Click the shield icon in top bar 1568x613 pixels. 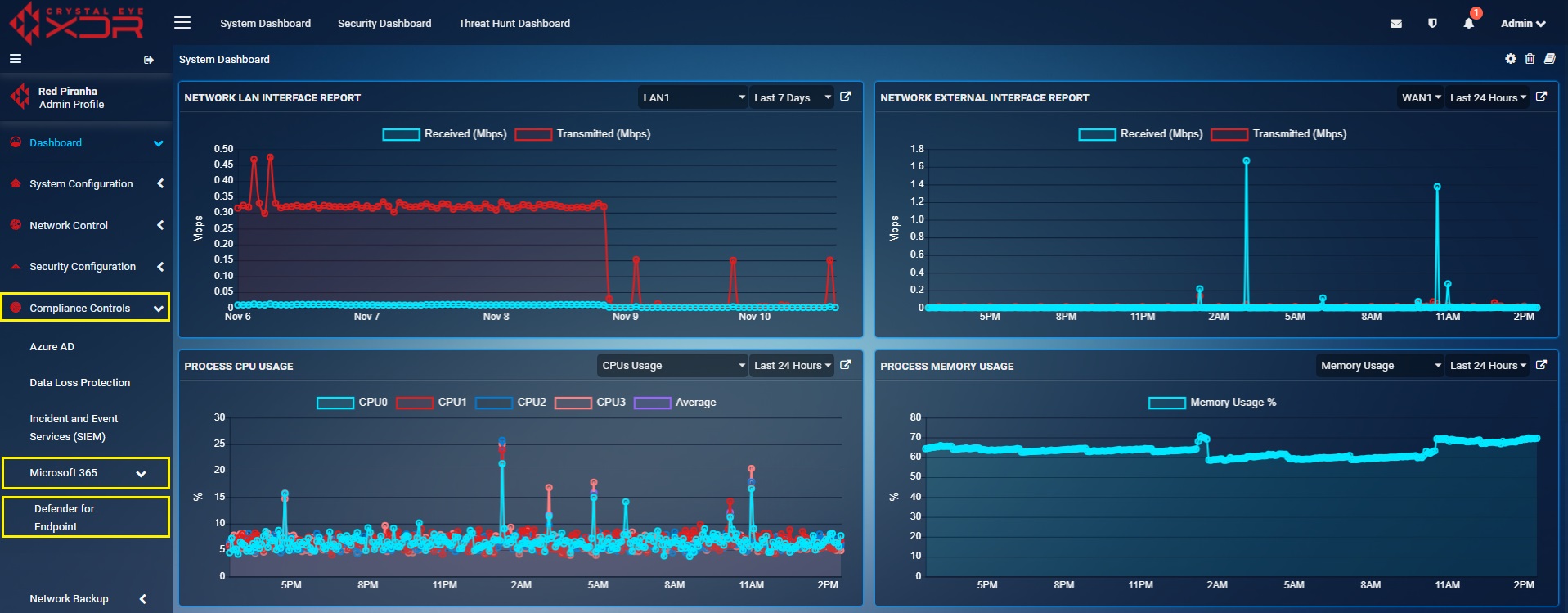point(1432,24)
